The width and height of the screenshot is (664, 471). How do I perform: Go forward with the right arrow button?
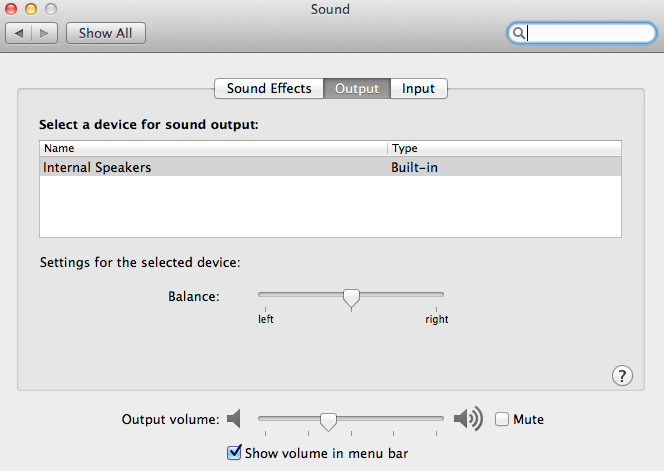click(x=44, y=33)
